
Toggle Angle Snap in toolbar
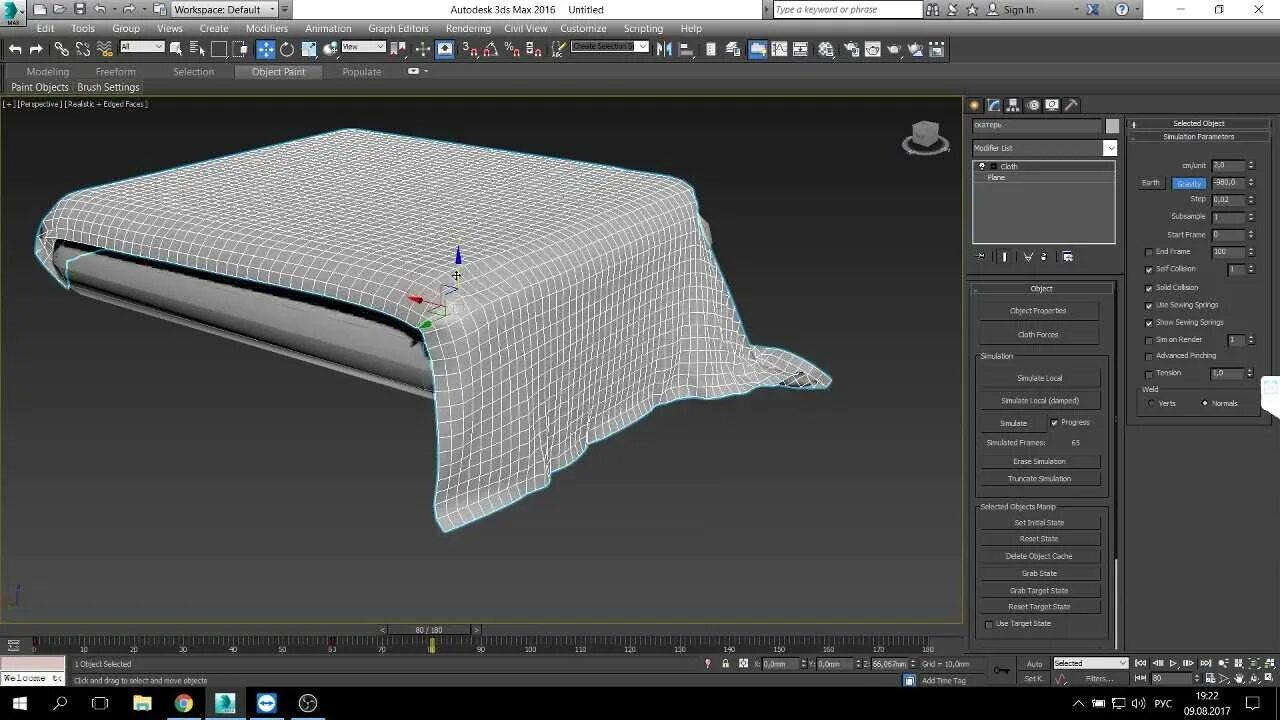tap(492, 48)
